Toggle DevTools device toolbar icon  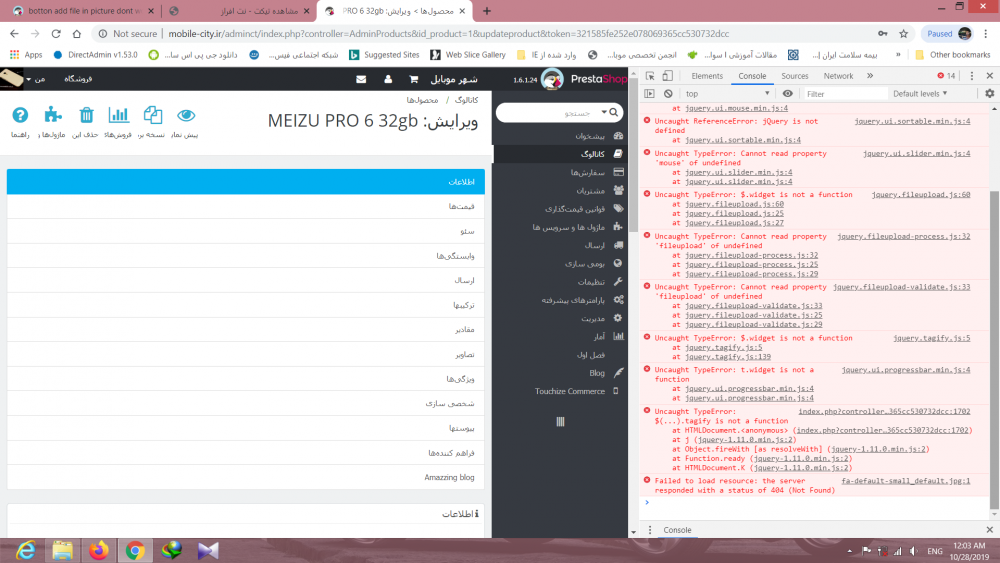667,76
